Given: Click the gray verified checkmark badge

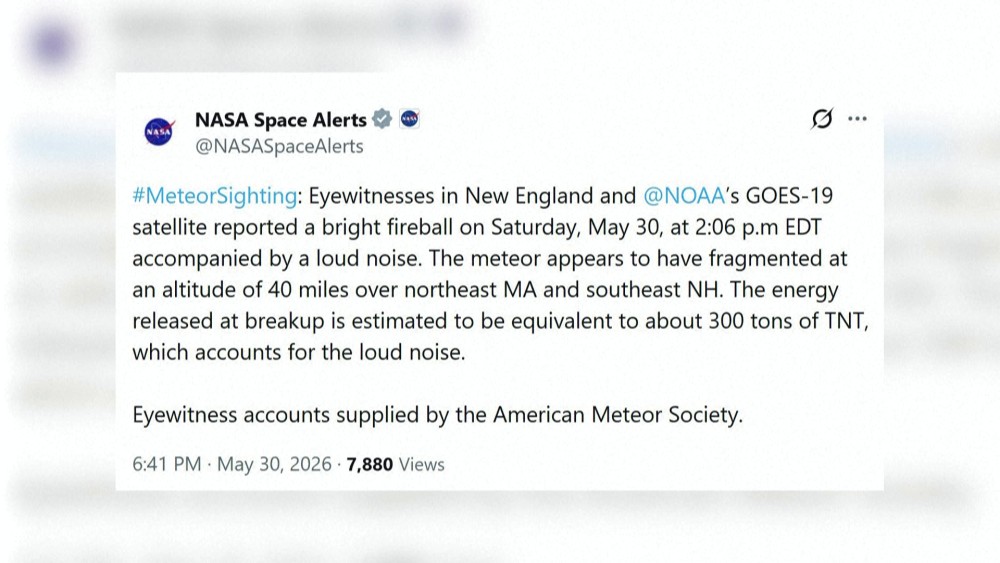Looking at the screenshot, I should 381,119.
